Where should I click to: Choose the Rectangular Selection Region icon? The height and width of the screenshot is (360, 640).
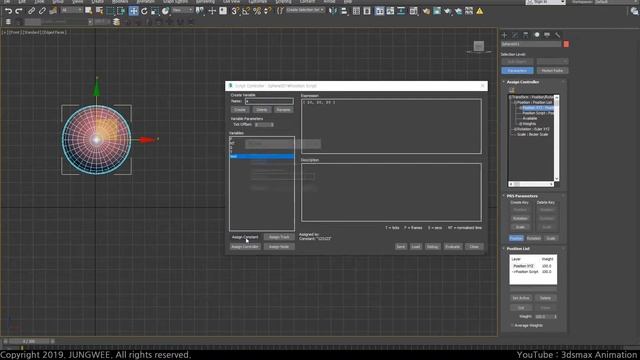click(x=111, y=11)
